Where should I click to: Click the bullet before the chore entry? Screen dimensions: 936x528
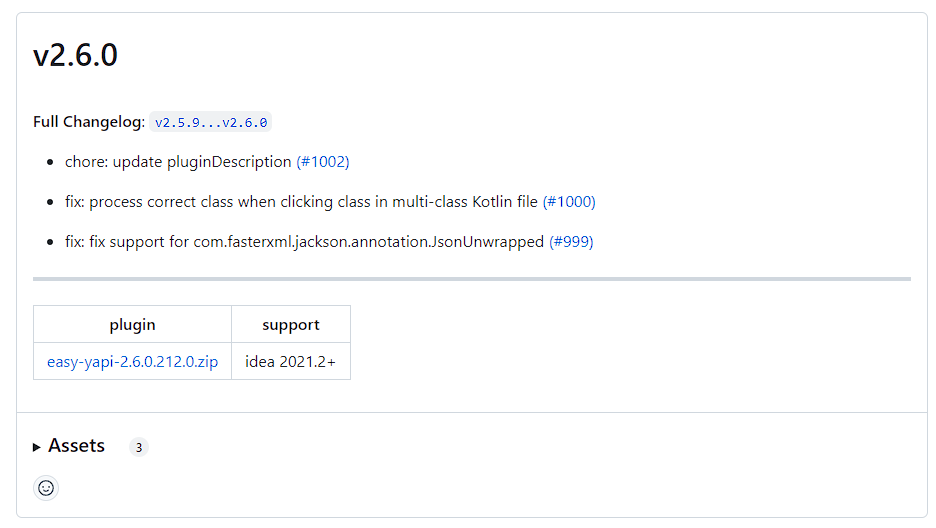(50, 162)
